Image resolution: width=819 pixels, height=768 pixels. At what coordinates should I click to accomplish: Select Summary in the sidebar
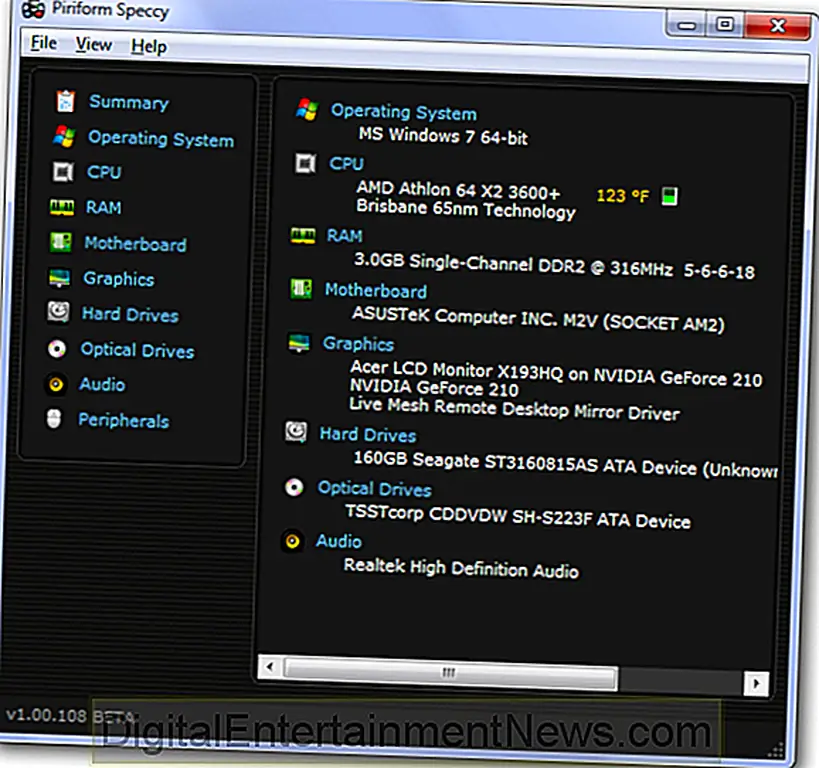[x=128, y=102]
